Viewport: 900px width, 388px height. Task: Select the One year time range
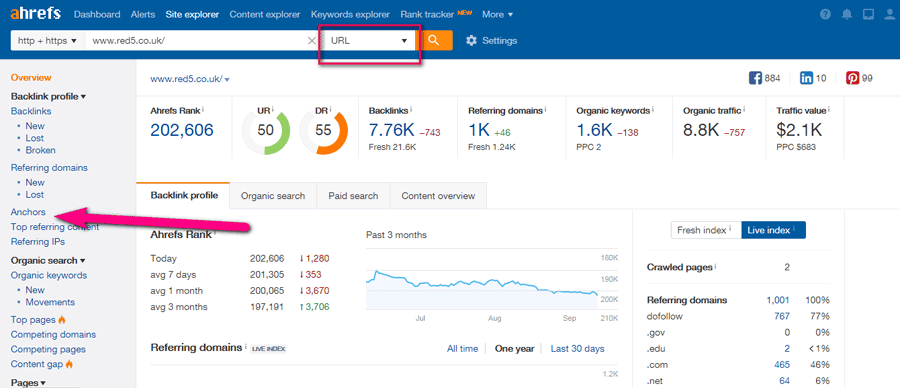514,348
